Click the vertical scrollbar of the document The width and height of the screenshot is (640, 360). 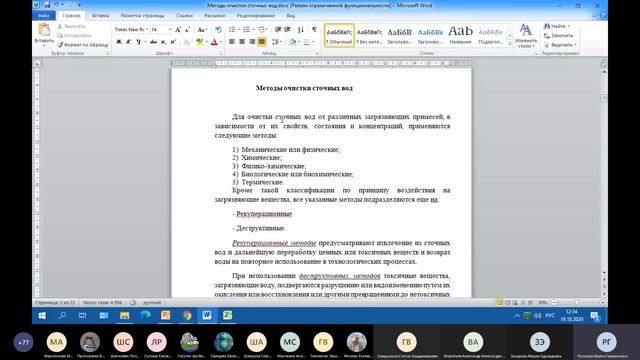coord(604,171)
